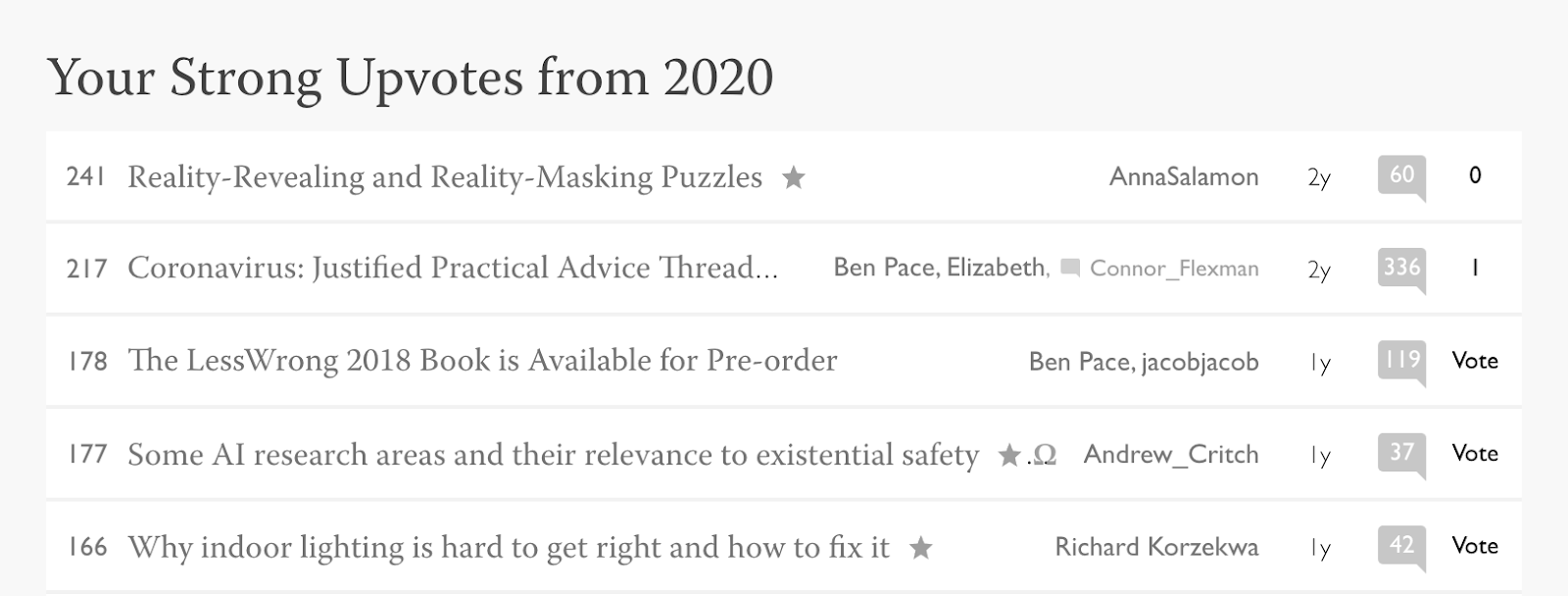Open Why indoor lighting is hard post

[509, 547]
